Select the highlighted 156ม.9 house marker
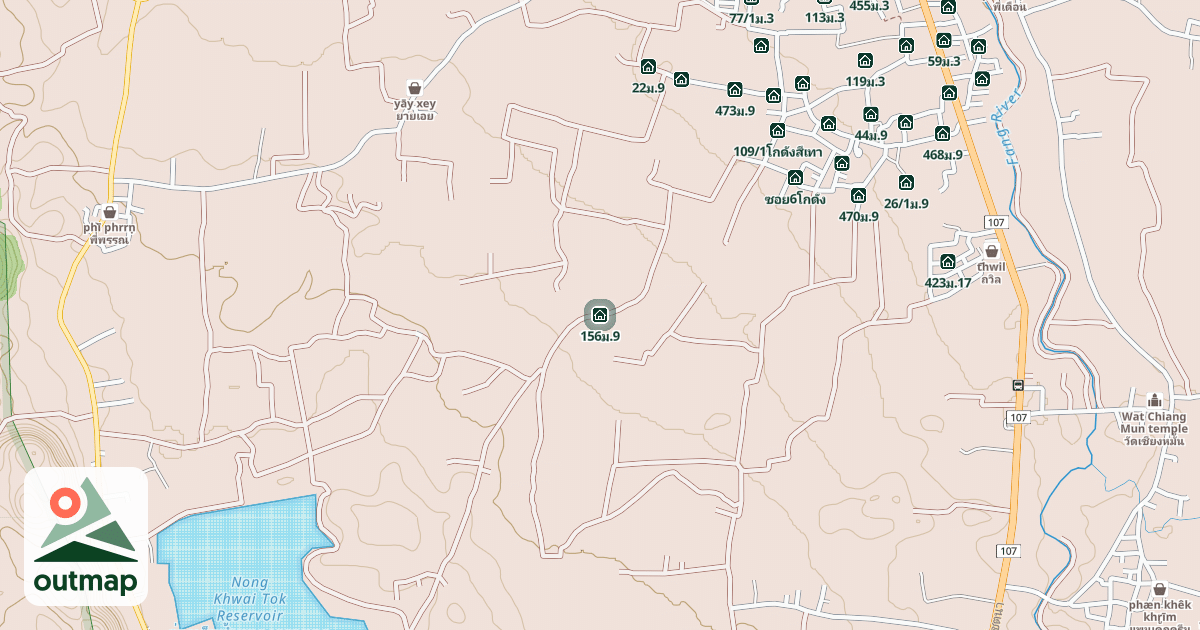Image resolution: width=1200 pixels, height=630 pixels. (x=600, y=315)
